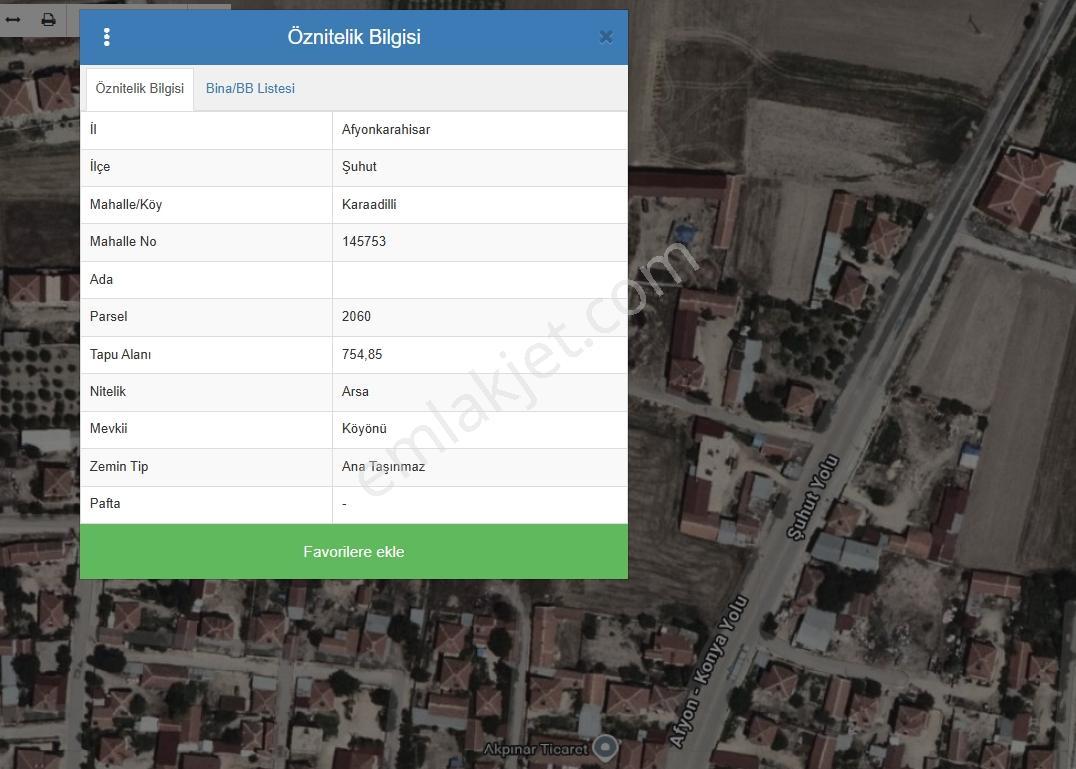Image resolution: width=1076 pixels, height=769 pixels.
Task: Click the Zemin Tip row label
Action: 119,466
